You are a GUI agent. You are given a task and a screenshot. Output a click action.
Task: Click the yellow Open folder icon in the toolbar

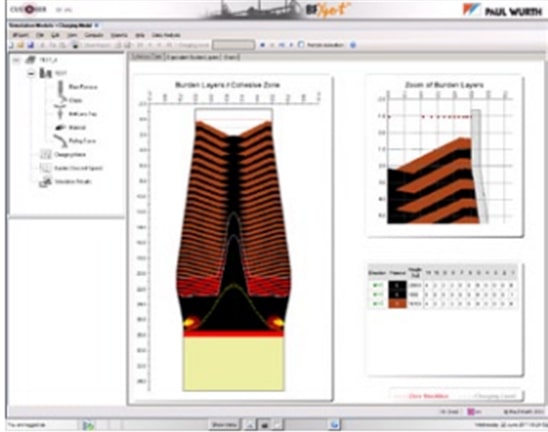(20, 45)
